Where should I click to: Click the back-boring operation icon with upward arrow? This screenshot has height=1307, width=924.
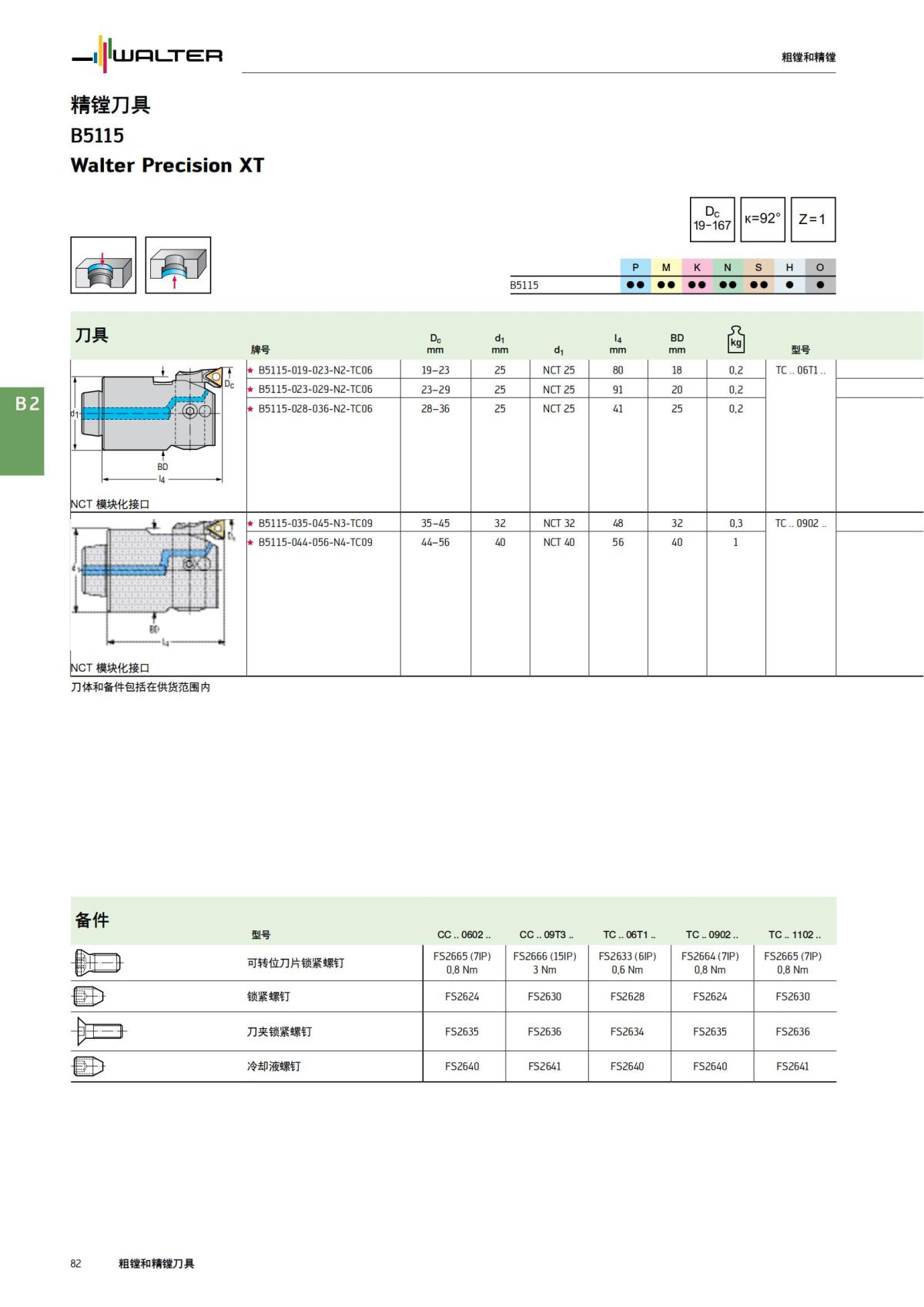(x=178, y=265)
